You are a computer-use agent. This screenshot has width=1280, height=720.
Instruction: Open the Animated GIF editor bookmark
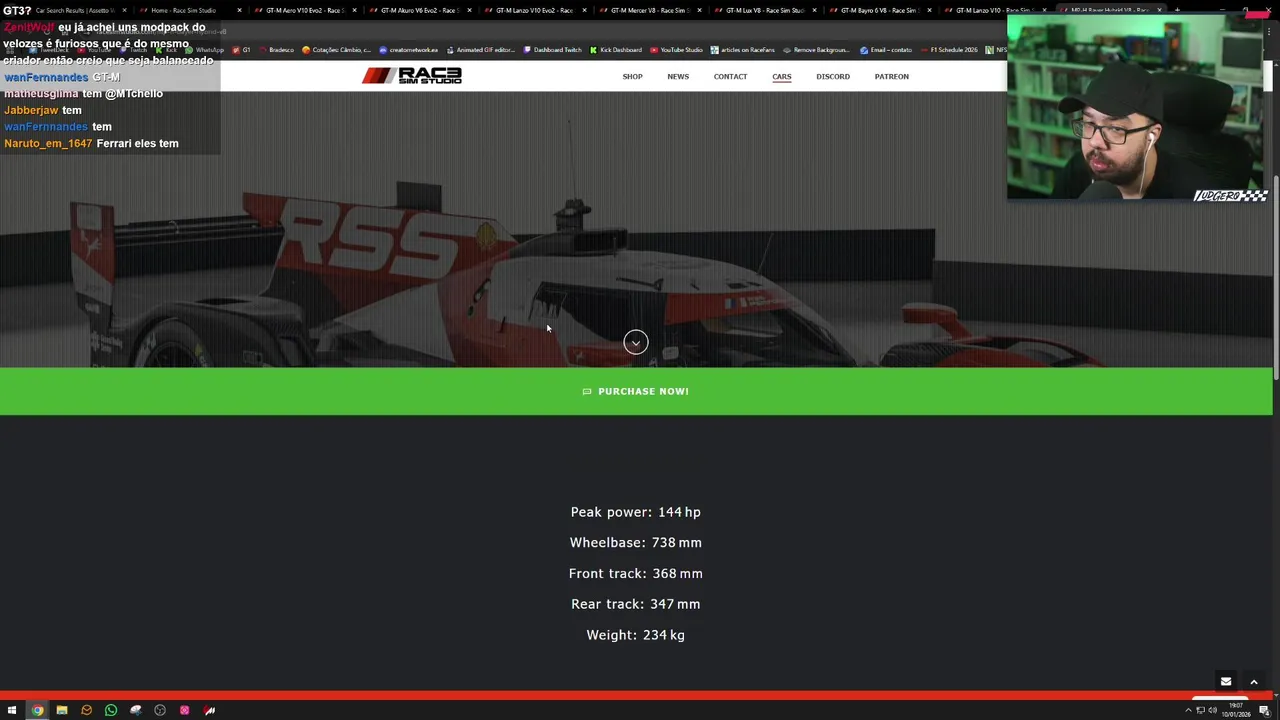480,50
